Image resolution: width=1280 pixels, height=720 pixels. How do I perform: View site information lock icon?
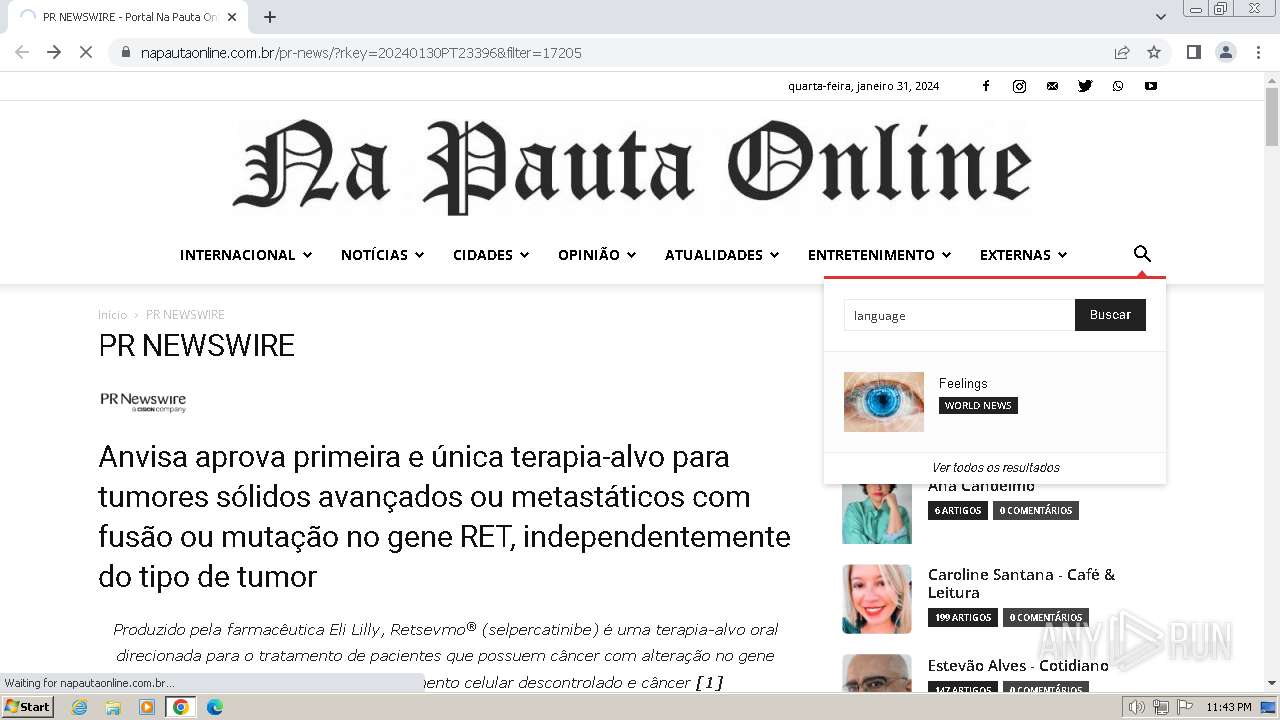coord(125,52)
